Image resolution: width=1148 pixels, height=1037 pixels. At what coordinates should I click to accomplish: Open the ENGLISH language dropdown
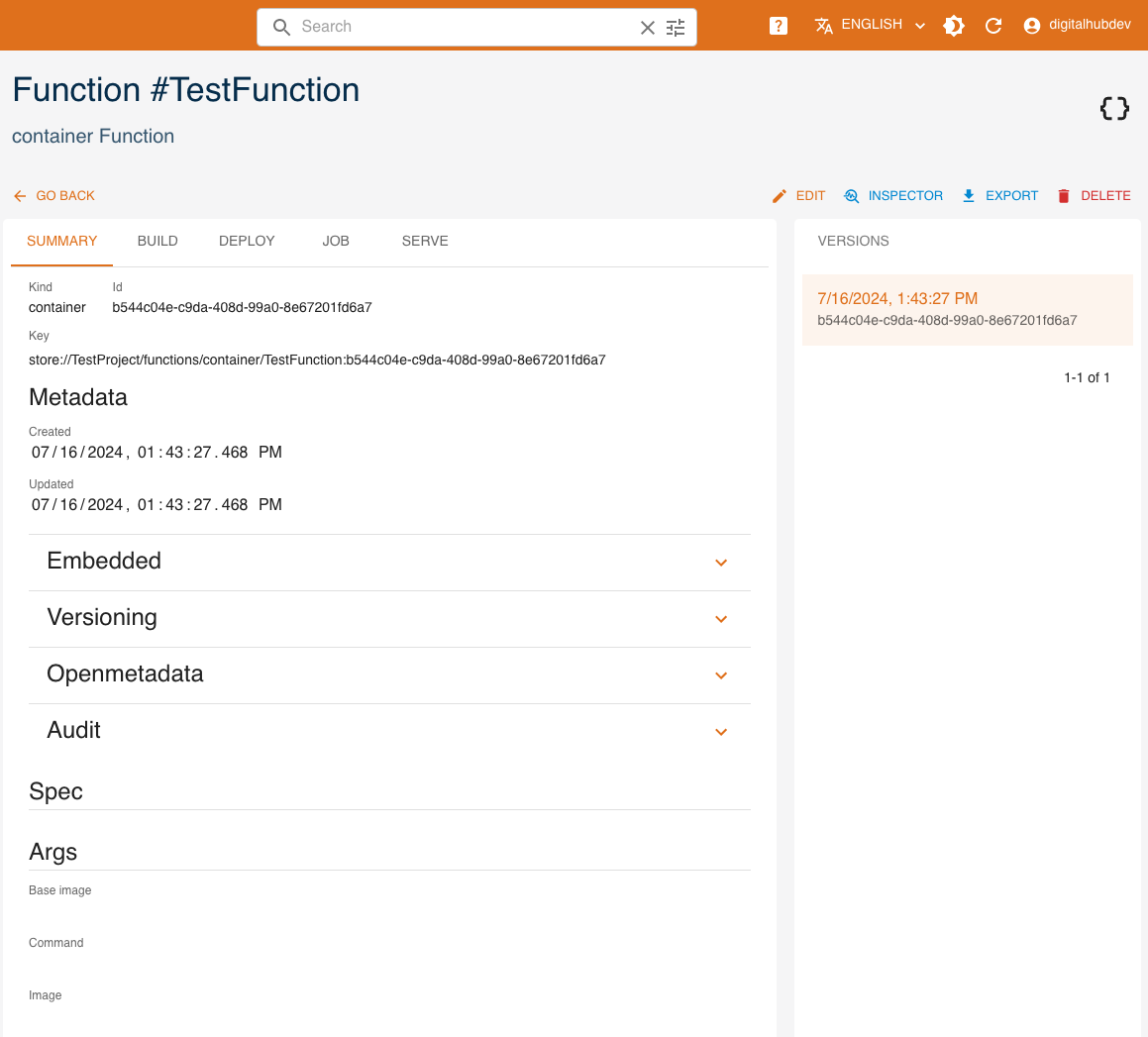click(x=871, y=26)
